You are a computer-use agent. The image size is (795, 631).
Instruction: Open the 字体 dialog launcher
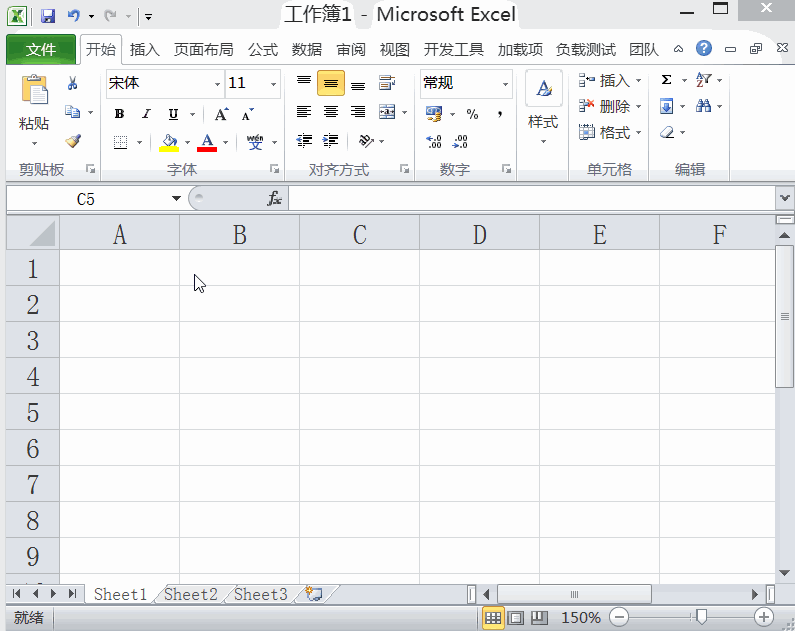click(274, 169)
